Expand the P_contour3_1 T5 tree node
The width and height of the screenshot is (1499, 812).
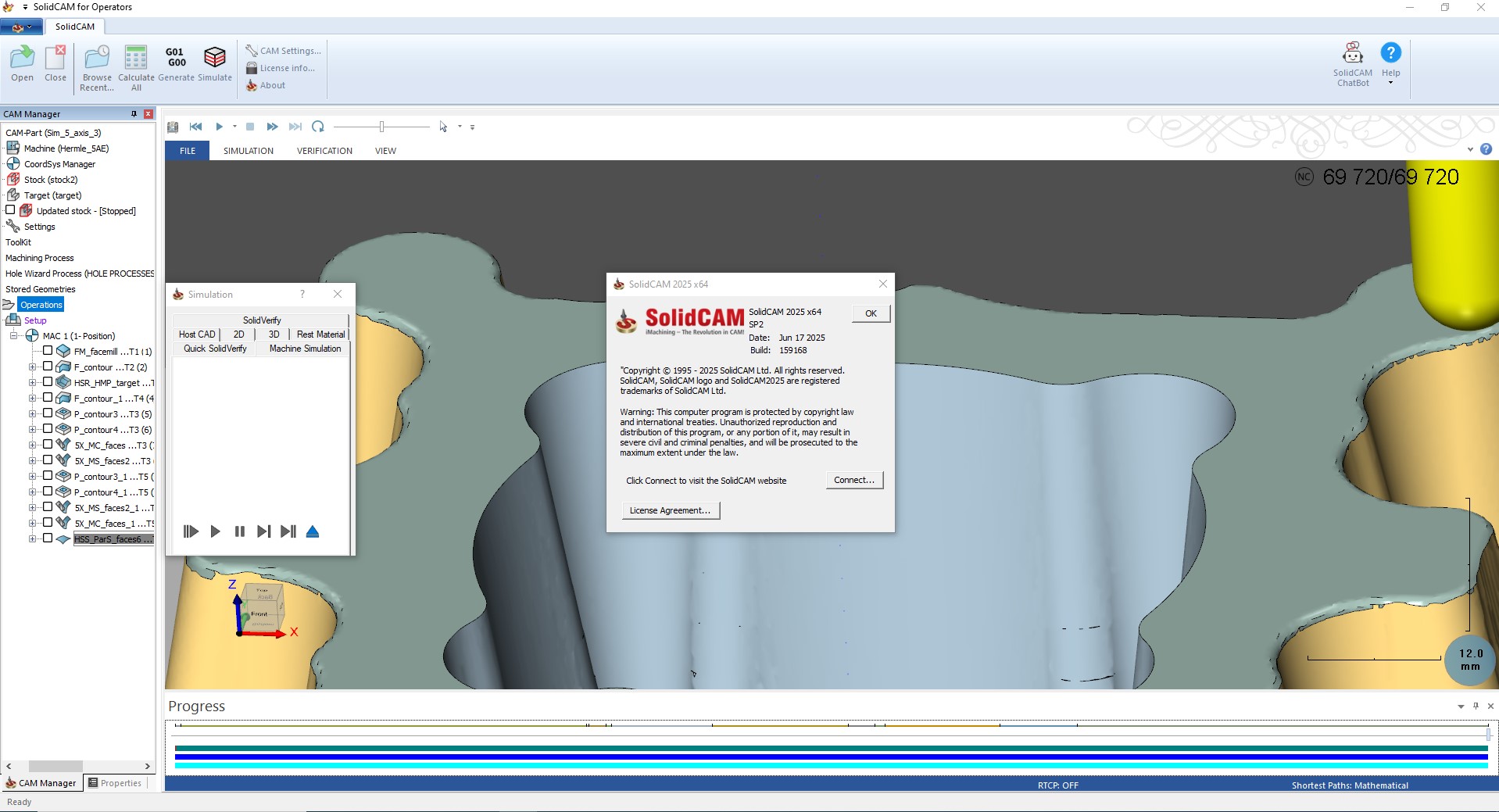click(33, 476)
